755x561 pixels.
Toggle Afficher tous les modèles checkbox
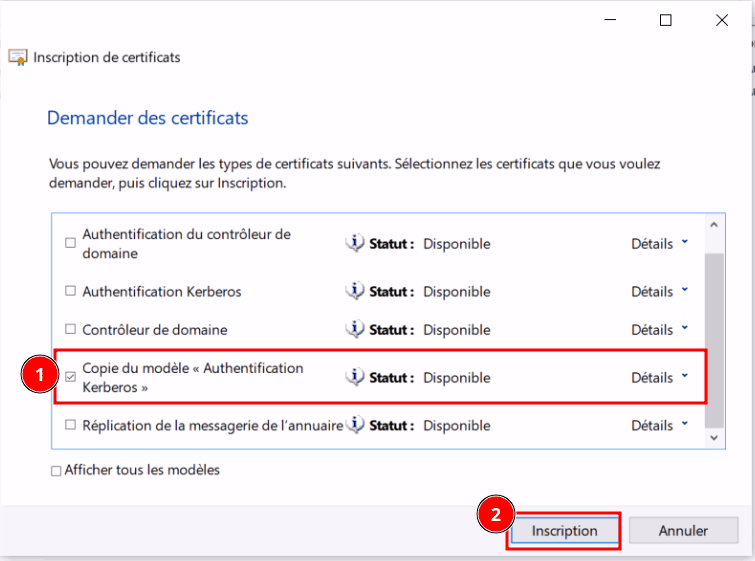click(56, 471)
